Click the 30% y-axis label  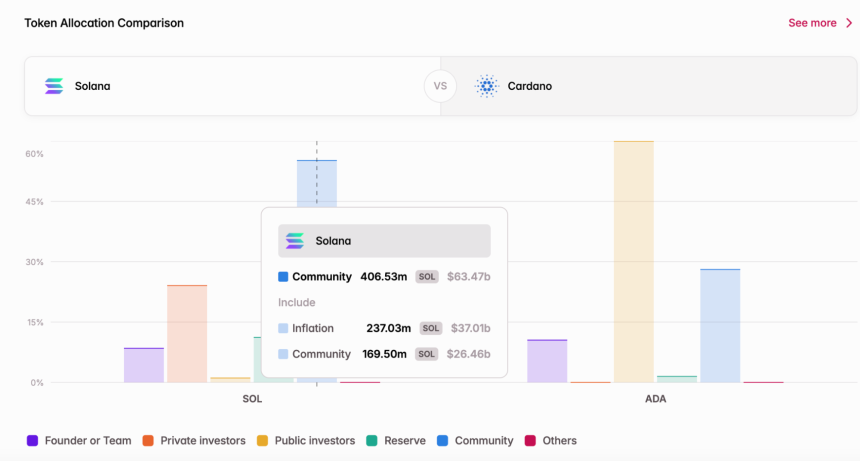coord(34,262)
